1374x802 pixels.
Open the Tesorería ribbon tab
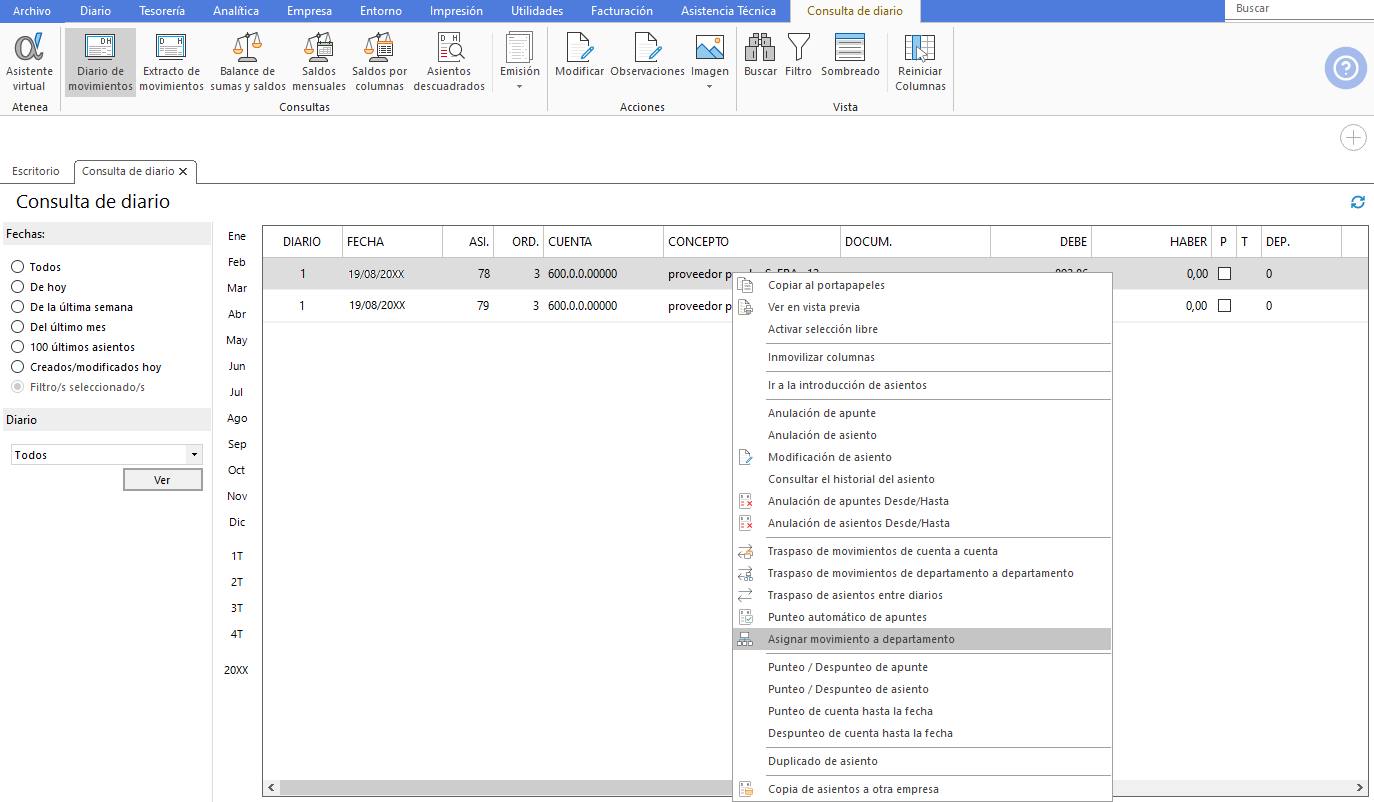[162, 11]
